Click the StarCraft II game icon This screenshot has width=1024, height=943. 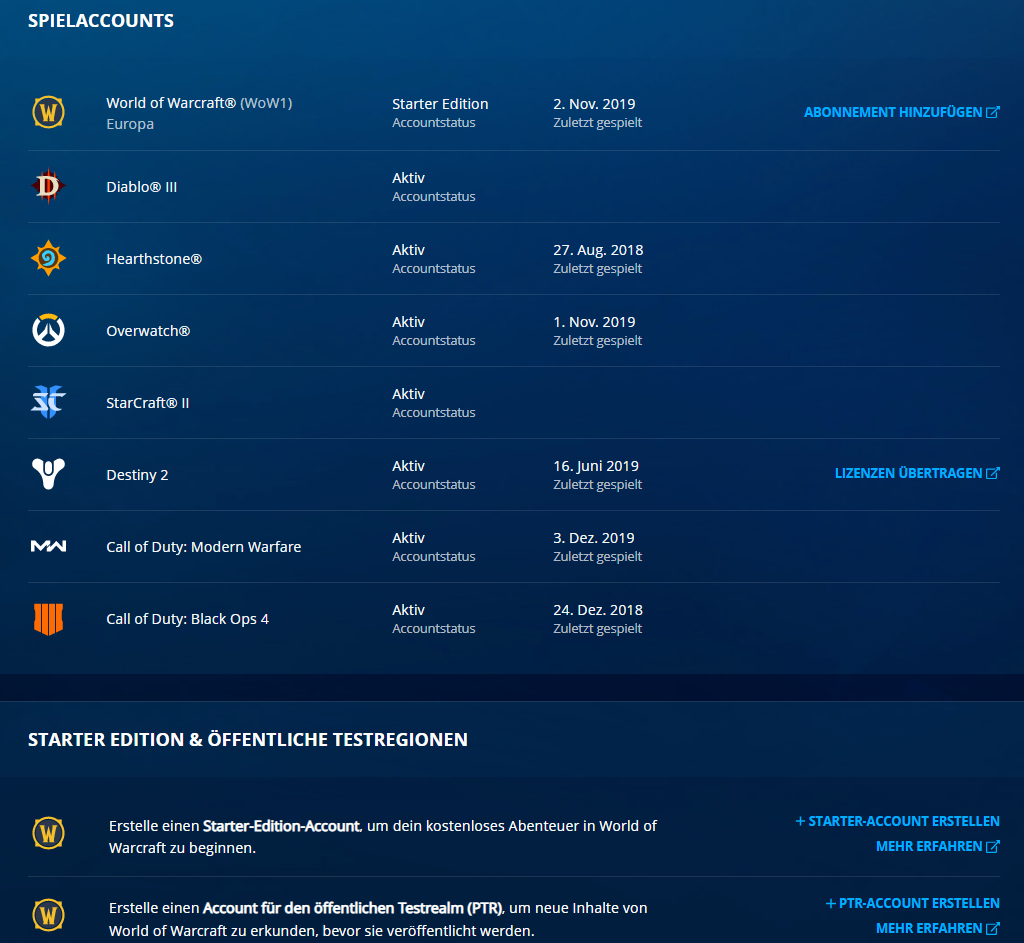click(48, 402)
